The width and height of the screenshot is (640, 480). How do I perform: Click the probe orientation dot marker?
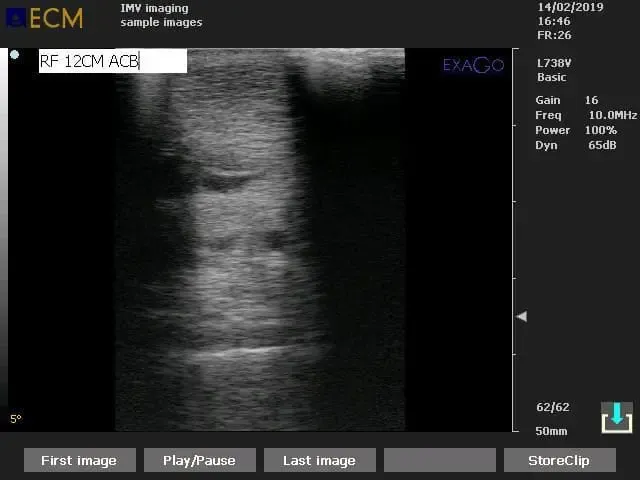coord(15,55)
